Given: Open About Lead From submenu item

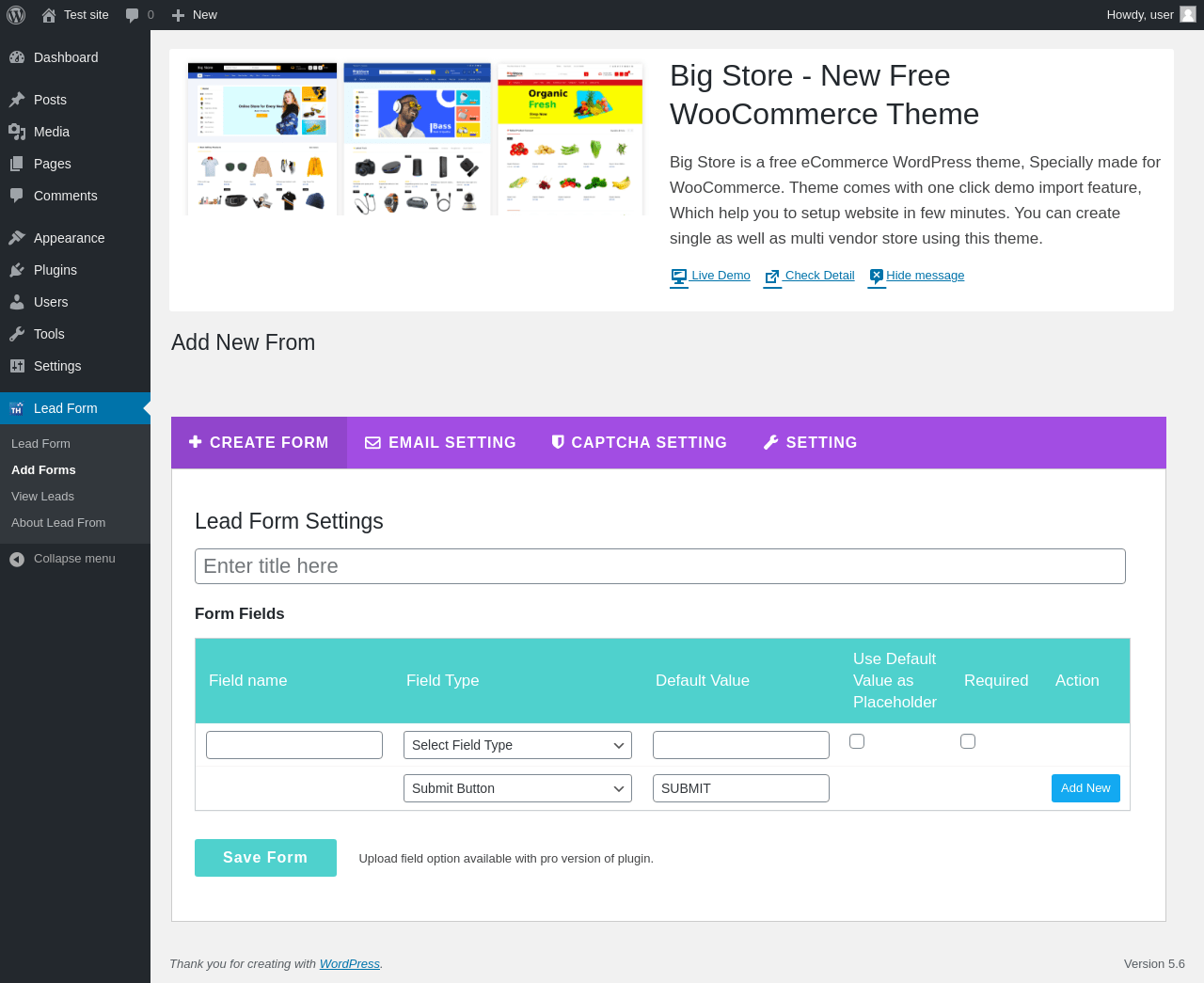Looking at the screenshot, I should (x=58, y=523).
